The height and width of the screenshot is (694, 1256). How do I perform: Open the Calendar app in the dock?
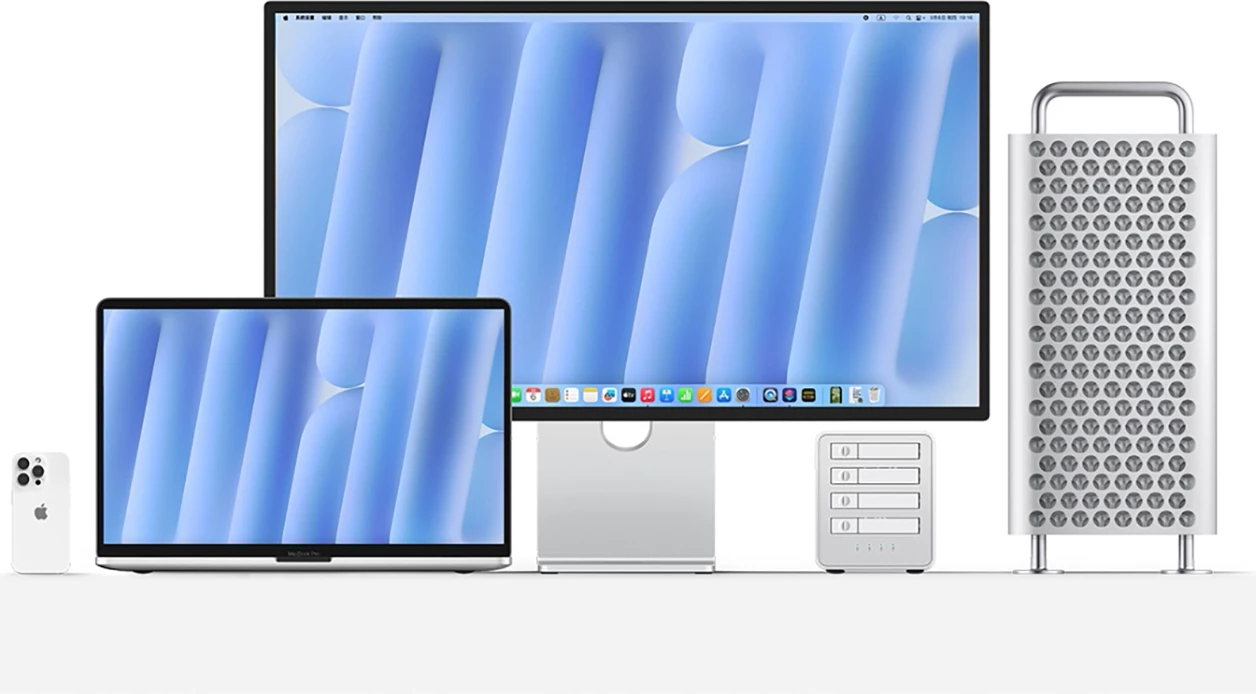pos(533,395)
